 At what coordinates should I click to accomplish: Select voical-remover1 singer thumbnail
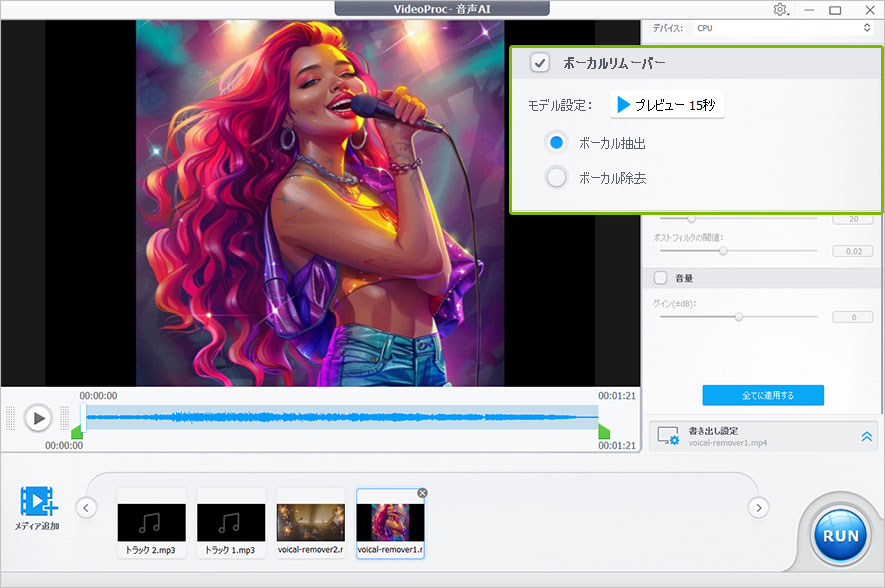[390, 523]
